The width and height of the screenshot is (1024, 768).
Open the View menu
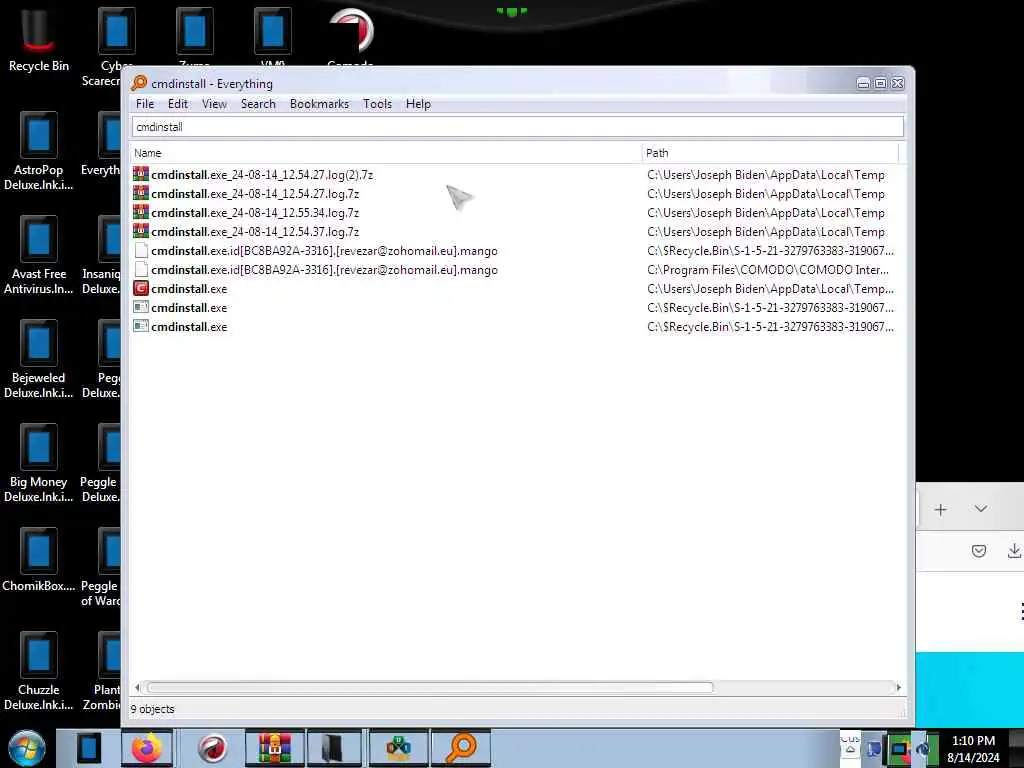click(x=214, y=104)
